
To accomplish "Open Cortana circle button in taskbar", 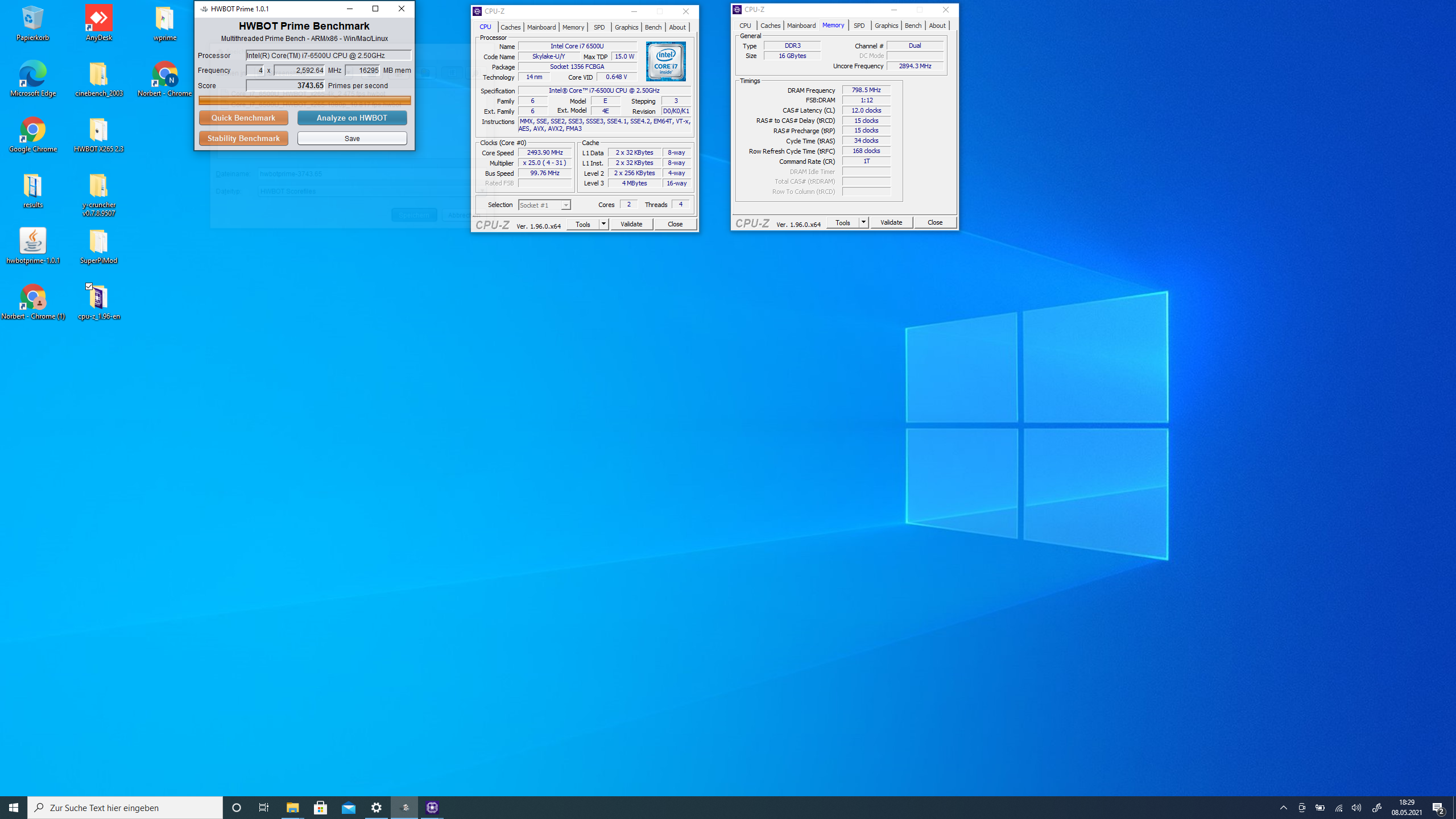I will tap(237, 808).
